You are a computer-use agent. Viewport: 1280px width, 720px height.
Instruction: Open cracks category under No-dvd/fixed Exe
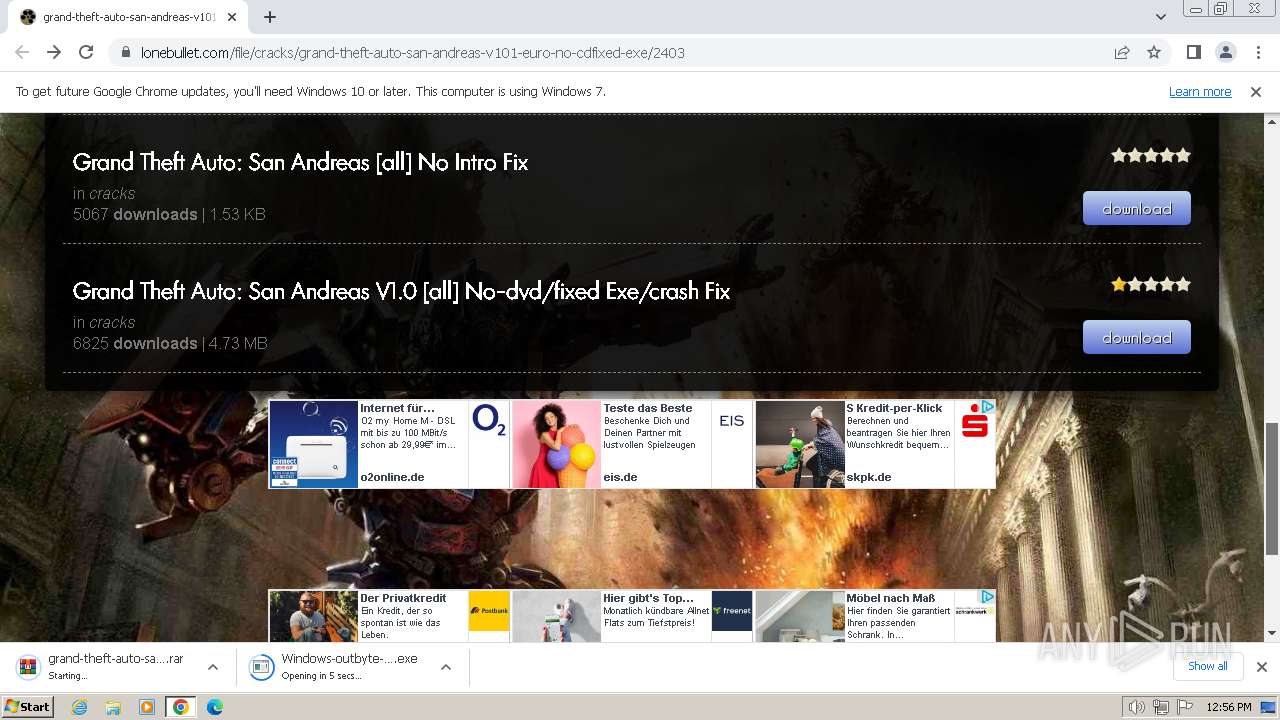pos(112,322)
